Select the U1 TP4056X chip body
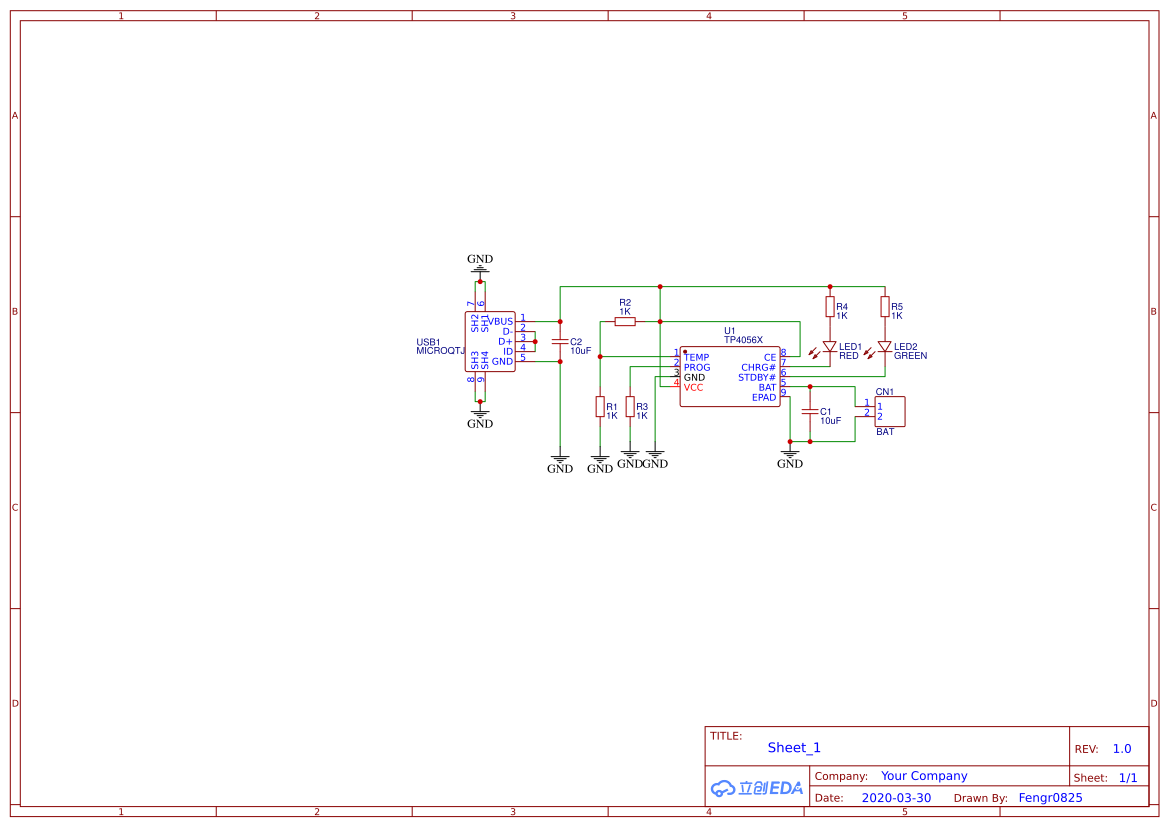1169x827 pixels. click(730, 377)
